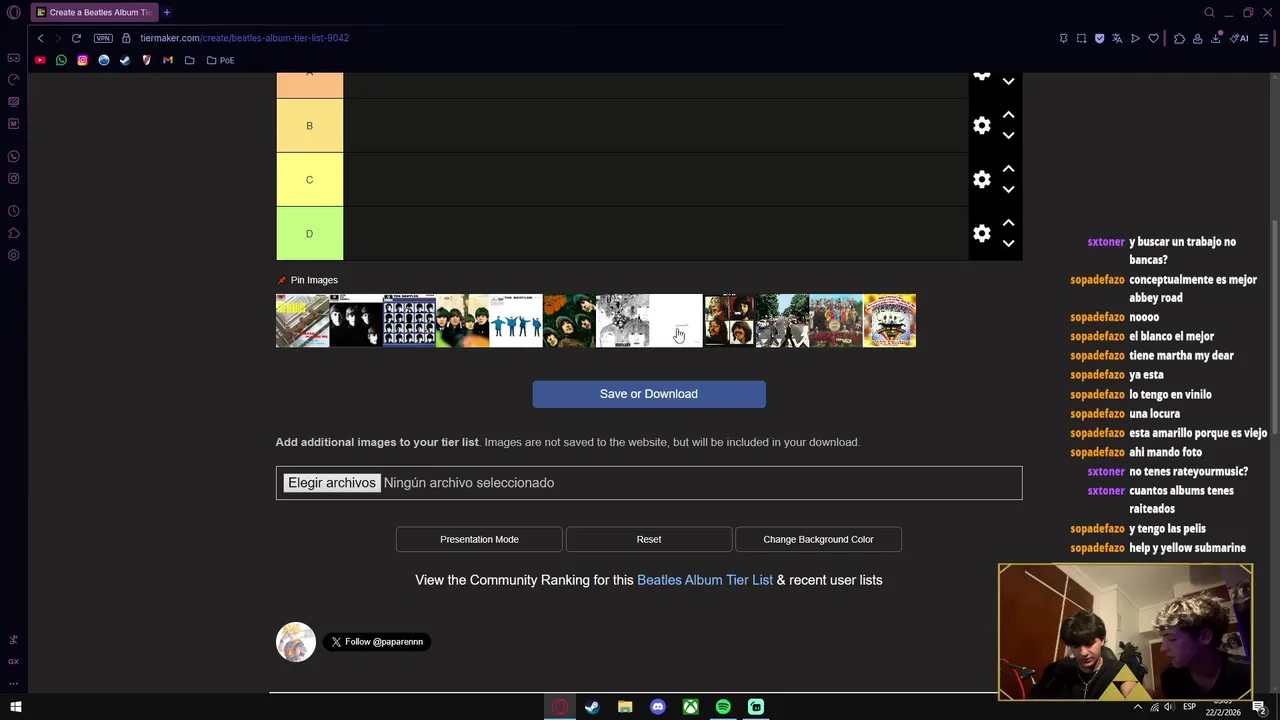Open the PoE bookmarks folder
This screenshot has width=1280, height=720.
pyautogui.click(x=220, y=60)
